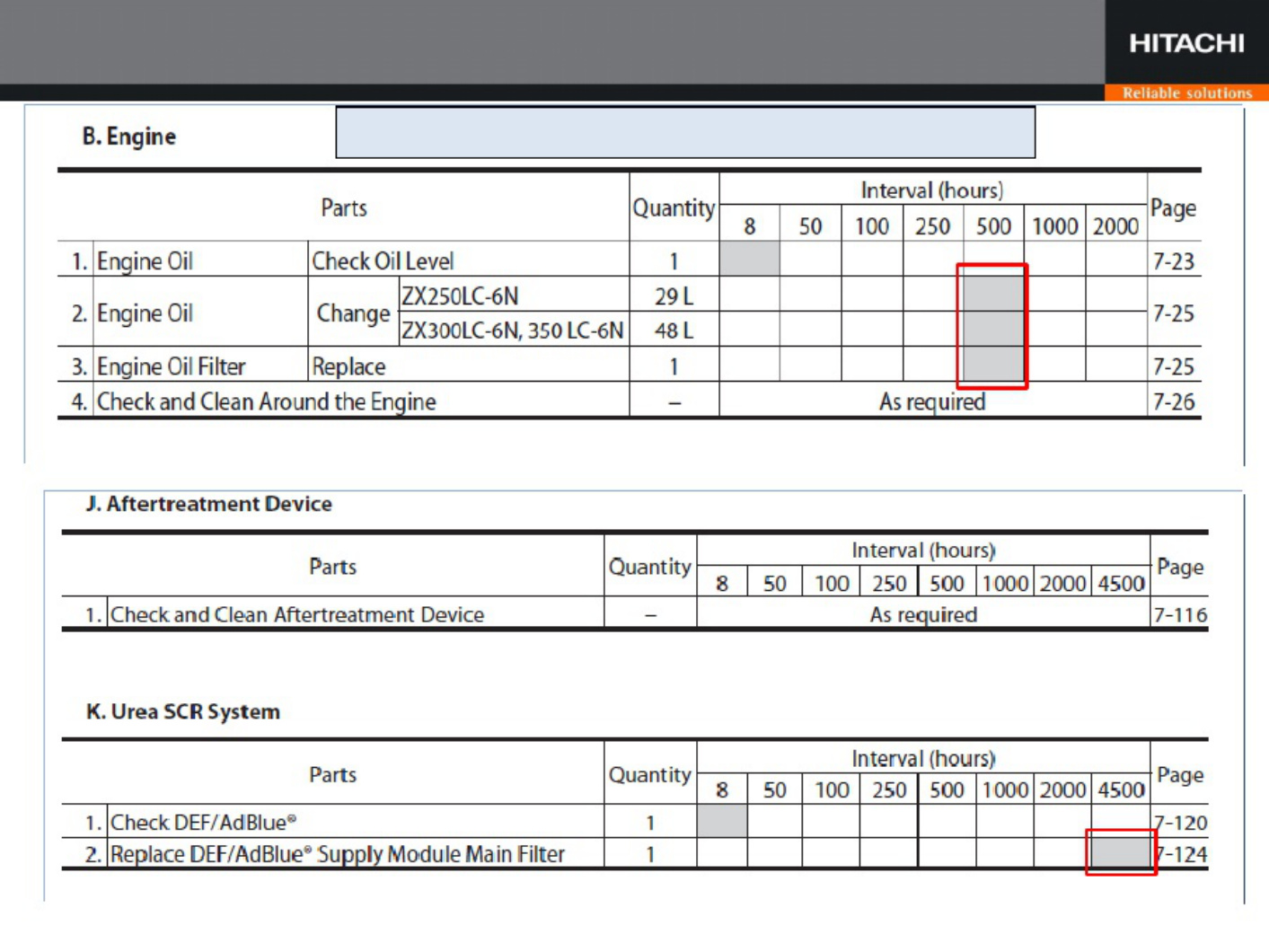The width and height of the screenshot is (1269, 952).
Task: Click the shaded 8-hour cell for Check Oil Level
Action: pyautogui.click(x=750, y=259)
